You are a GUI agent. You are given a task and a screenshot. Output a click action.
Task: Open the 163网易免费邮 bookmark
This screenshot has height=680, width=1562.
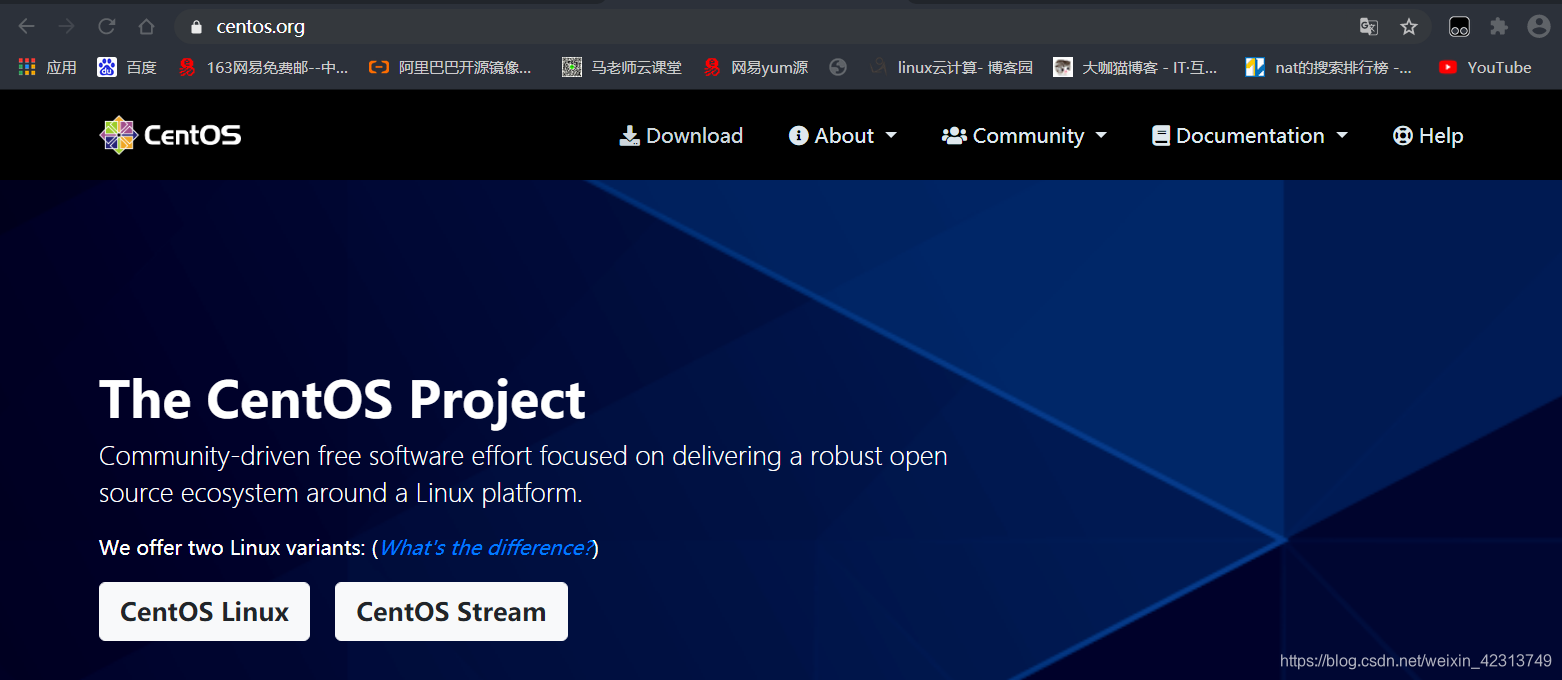[263, 67]
